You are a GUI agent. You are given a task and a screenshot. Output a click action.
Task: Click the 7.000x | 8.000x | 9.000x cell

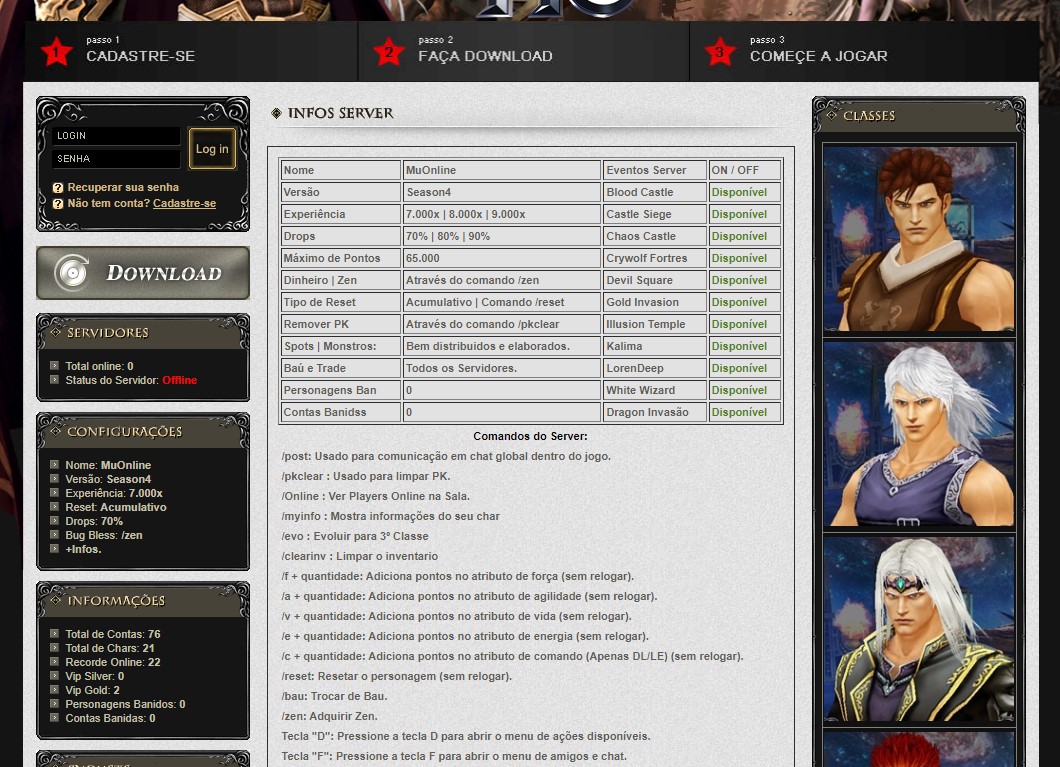tap(502, 214)
